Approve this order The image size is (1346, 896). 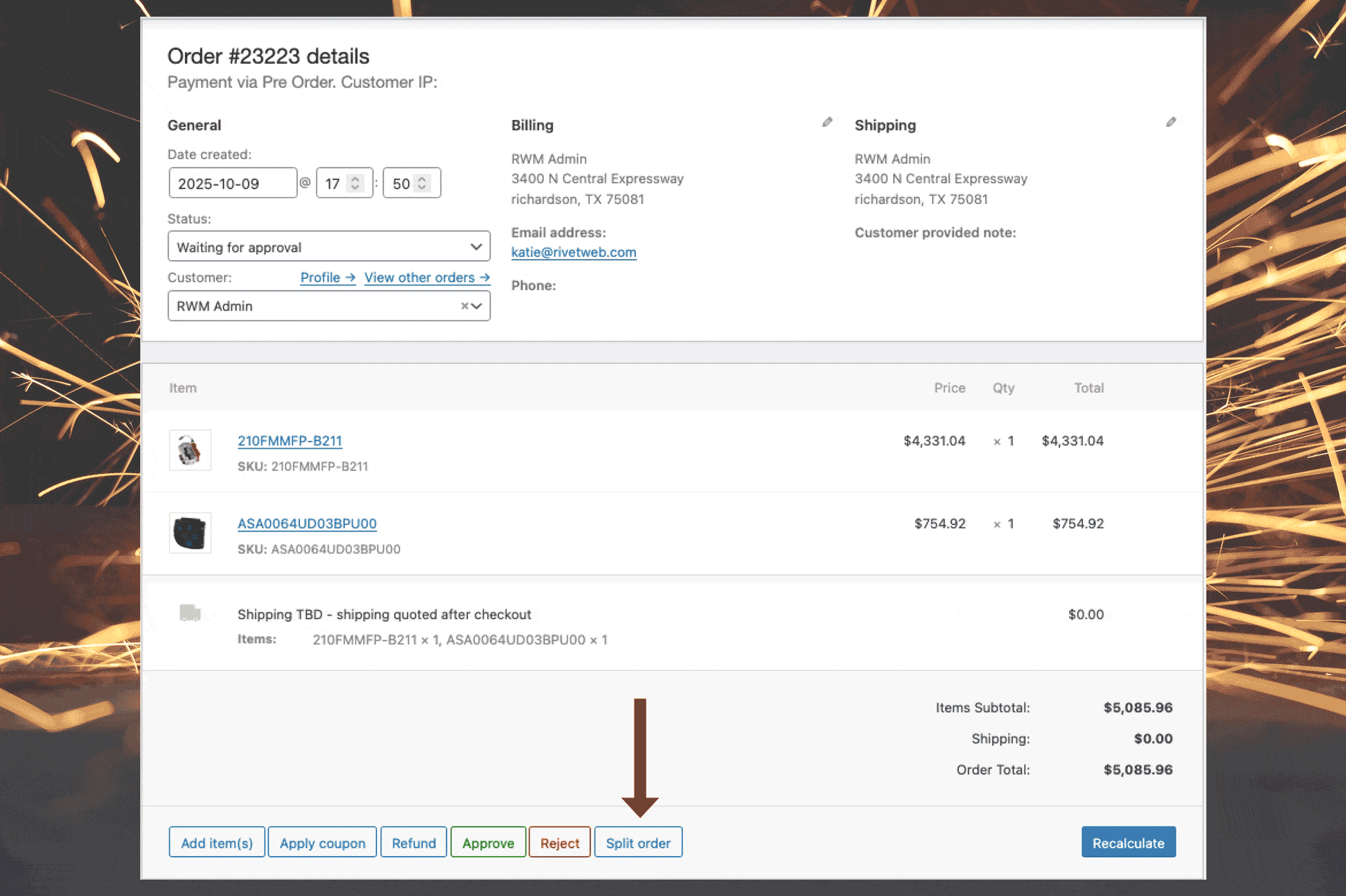click(x=488, y=843)
